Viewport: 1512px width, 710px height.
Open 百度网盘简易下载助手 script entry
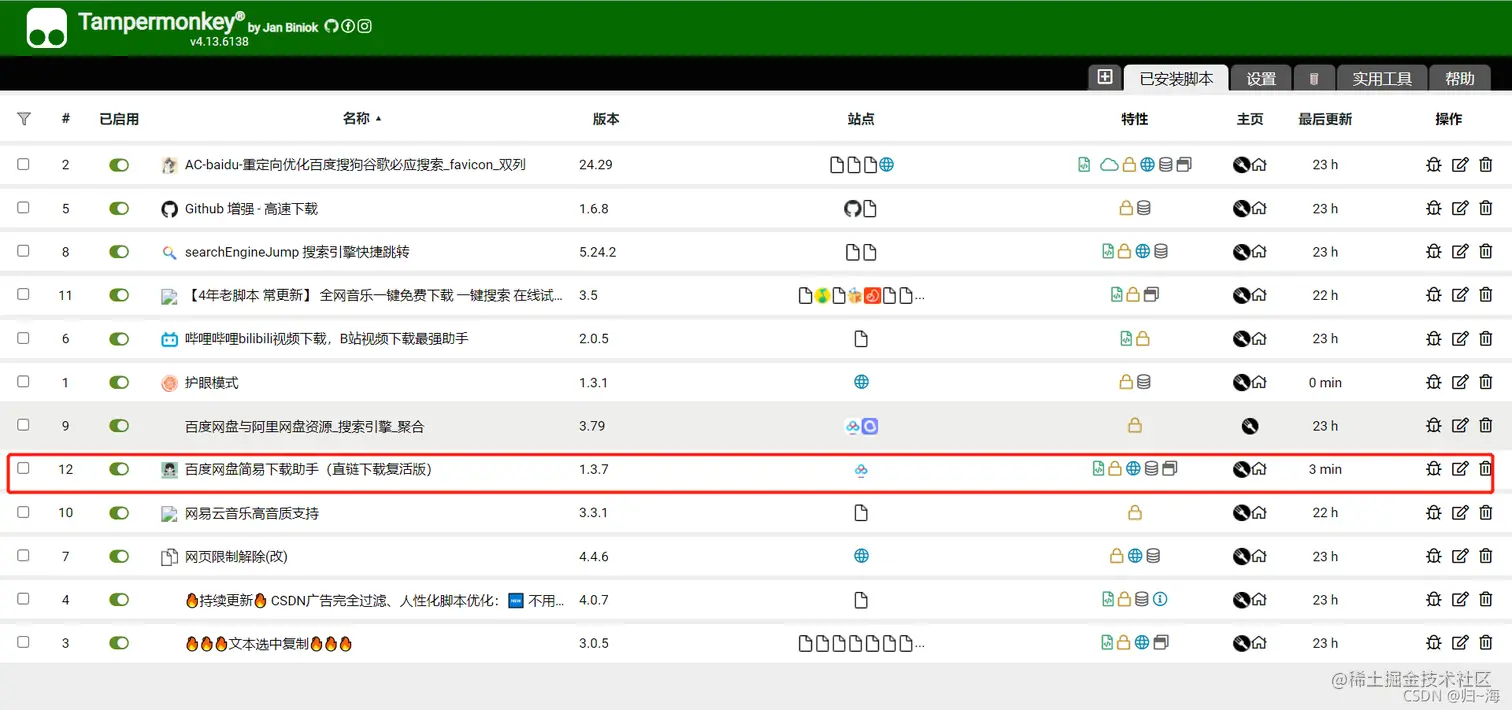point(308,469)
